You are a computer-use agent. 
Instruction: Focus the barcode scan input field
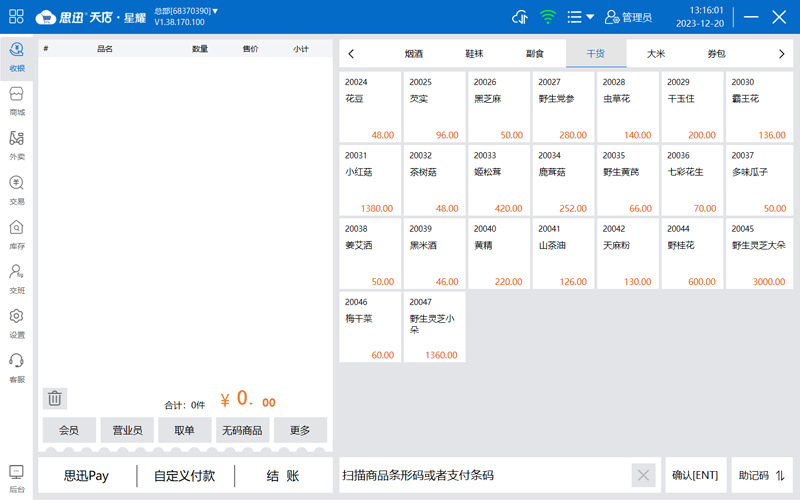[485, 476]
